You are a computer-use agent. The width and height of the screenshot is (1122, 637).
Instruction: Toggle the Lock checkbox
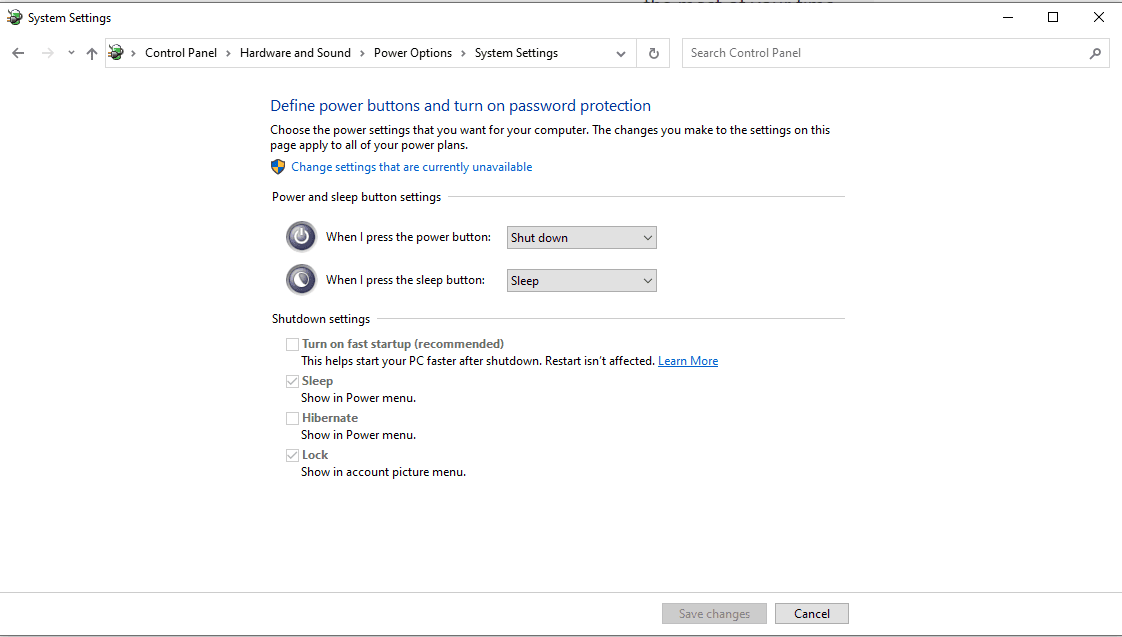click(292, 455)
